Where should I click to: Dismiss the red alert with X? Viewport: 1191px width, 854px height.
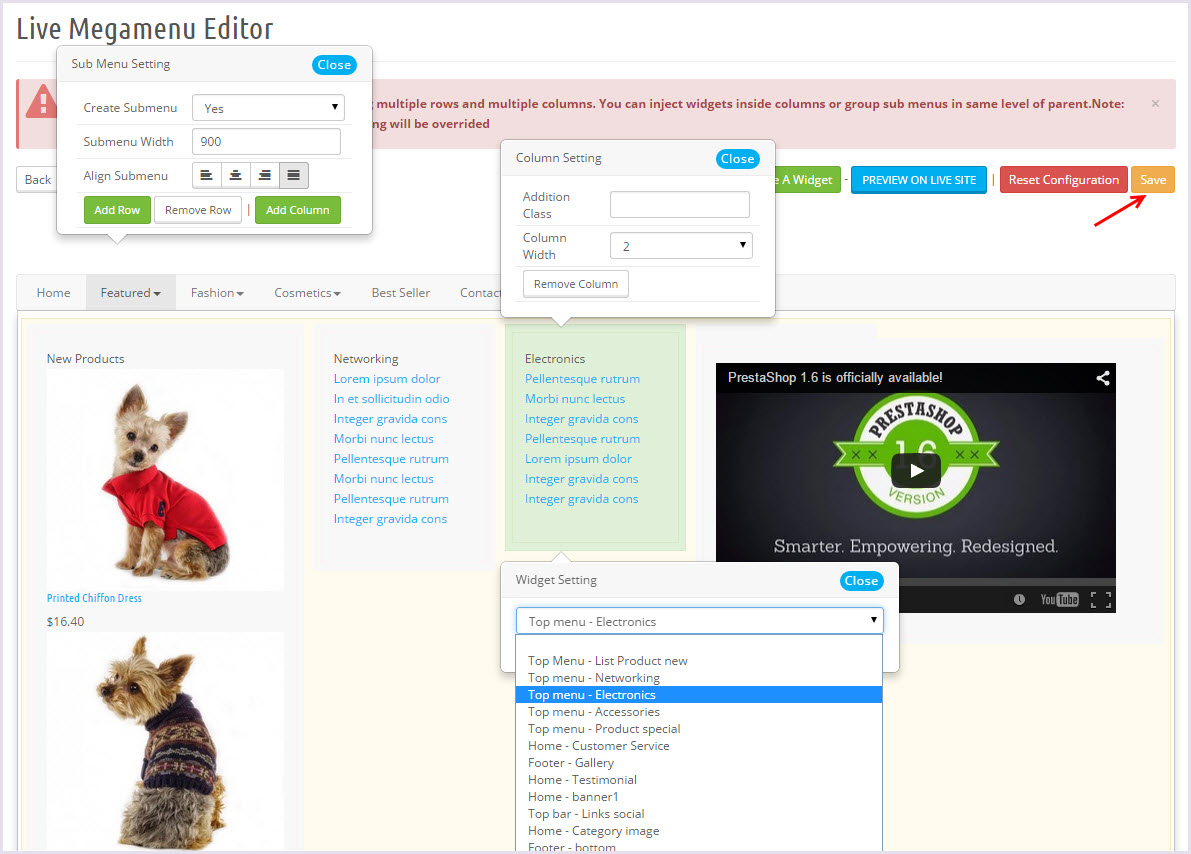click(x=1155, y=104)
